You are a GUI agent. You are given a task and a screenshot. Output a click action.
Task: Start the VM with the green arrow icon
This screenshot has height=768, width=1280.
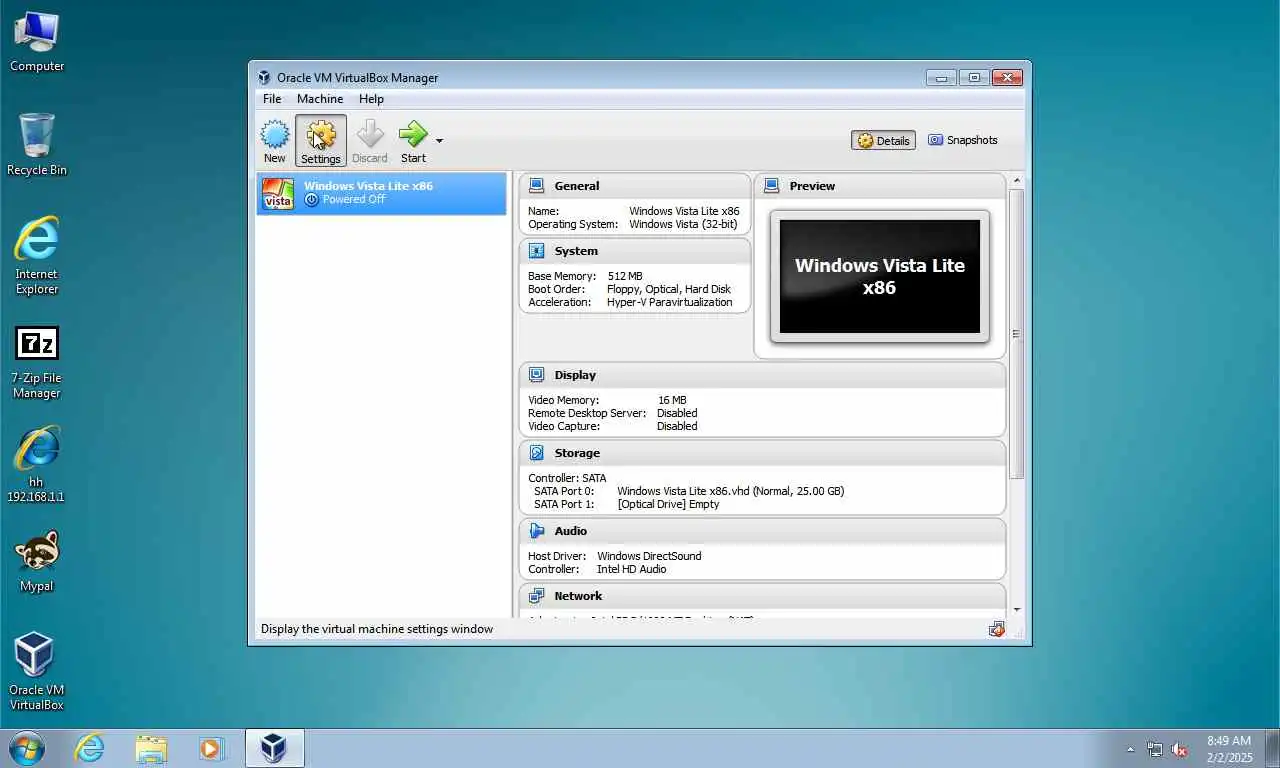point(413,141)
